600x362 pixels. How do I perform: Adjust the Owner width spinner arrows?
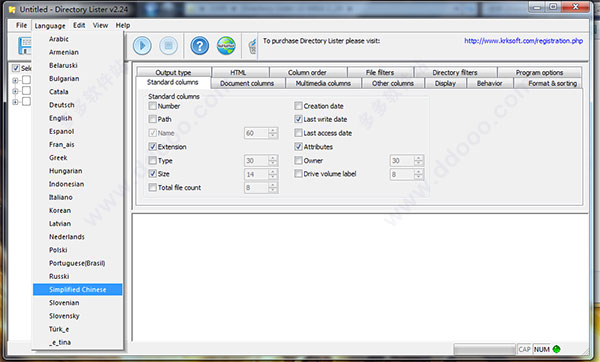(x=419, y=160)
